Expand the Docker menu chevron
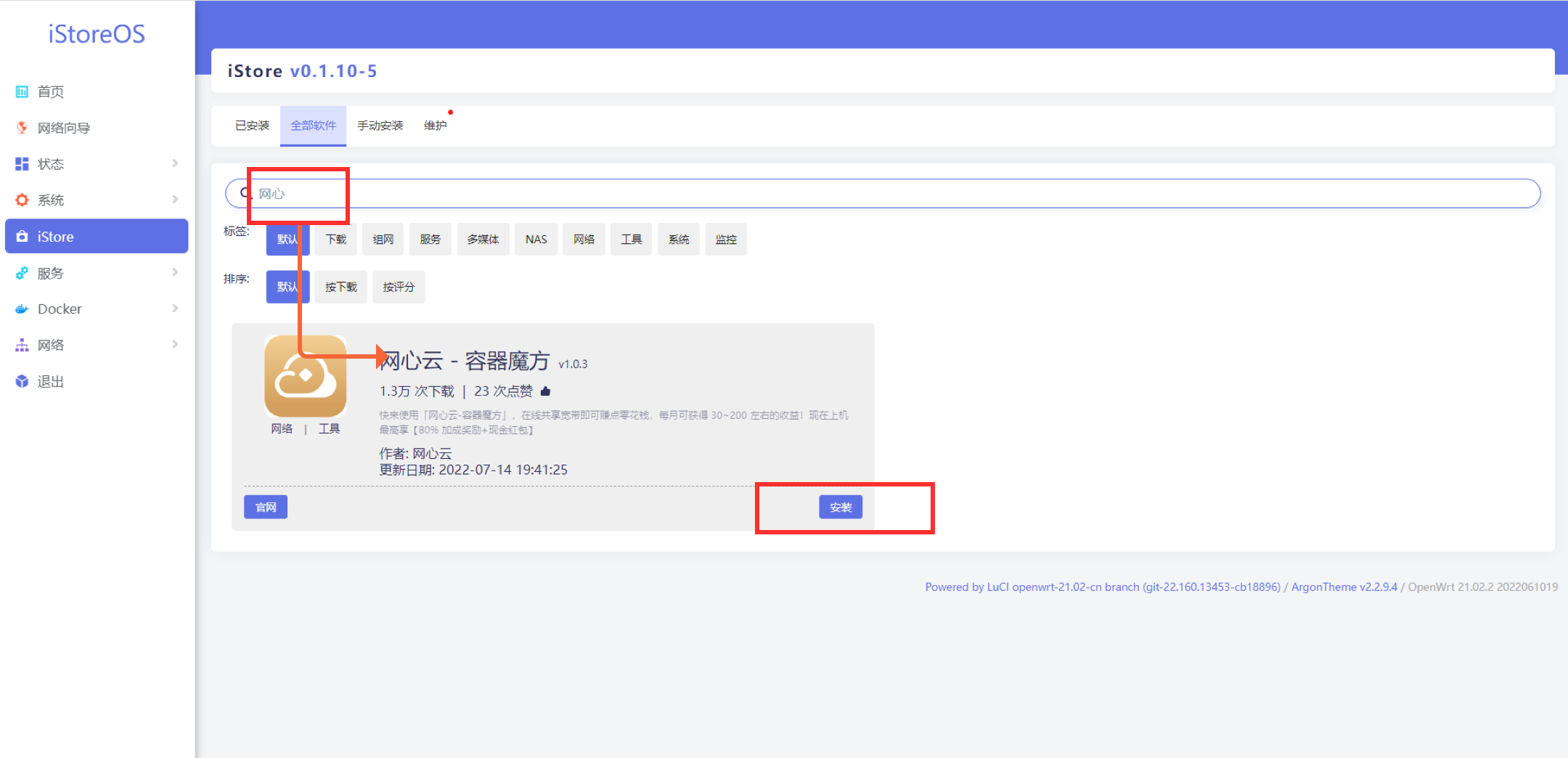This screenshot has height=758, width=1568. 175,309
